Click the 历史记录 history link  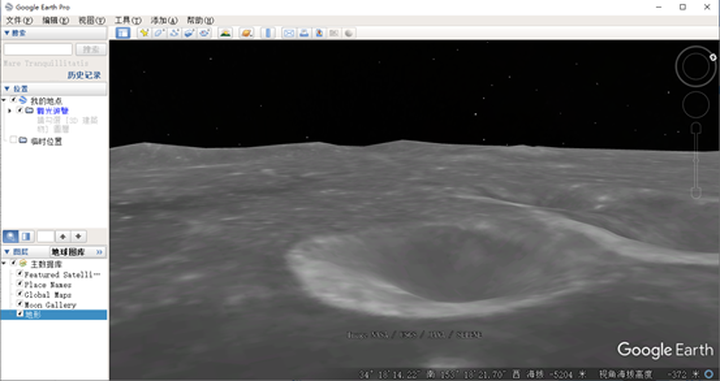point(84,75)
